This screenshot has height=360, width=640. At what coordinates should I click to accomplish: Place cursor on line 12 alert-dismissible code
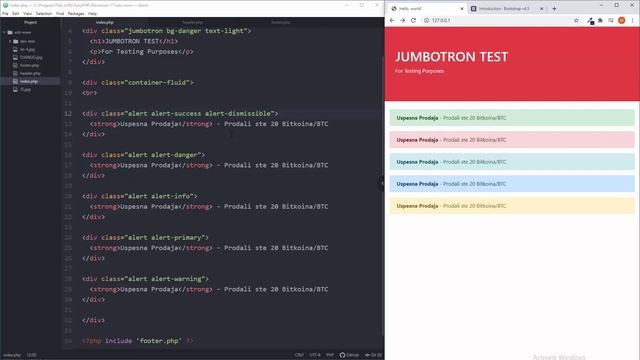(180, 113)
